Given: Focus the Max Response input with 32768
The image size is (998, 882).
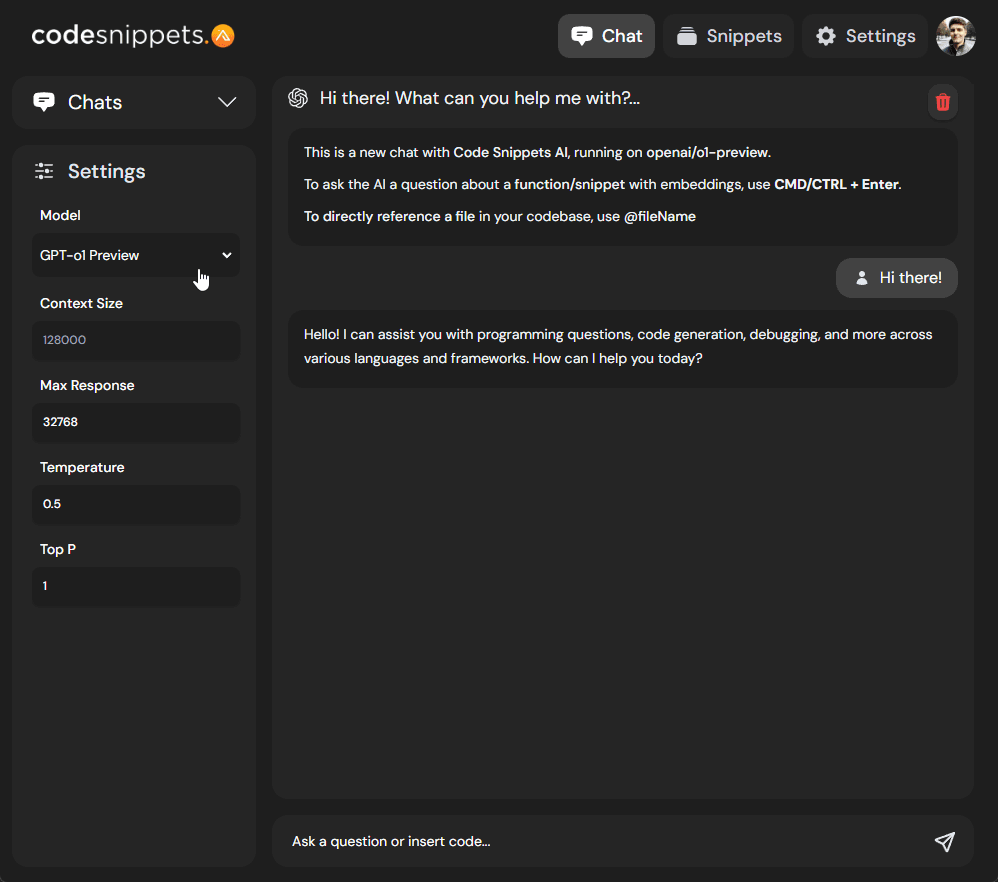Looking at the screenshot, I should pos(136,422).
